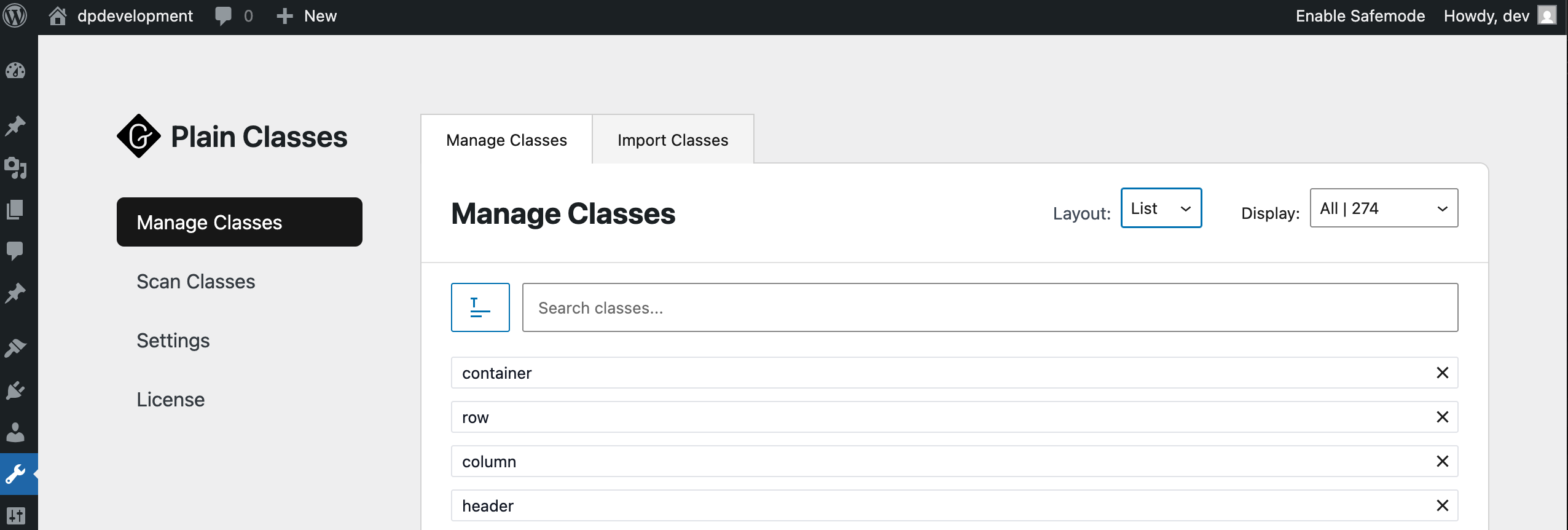
Task: Go to the Settings page
Action: pos(173,340)
